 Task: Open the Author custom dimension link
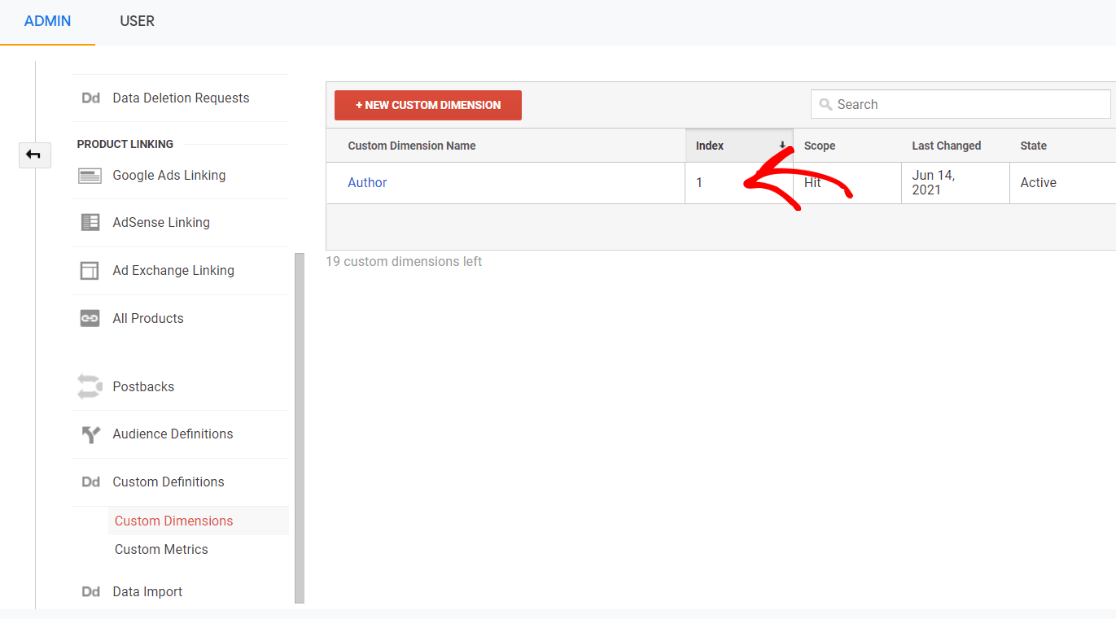click(x=367, y=182)
